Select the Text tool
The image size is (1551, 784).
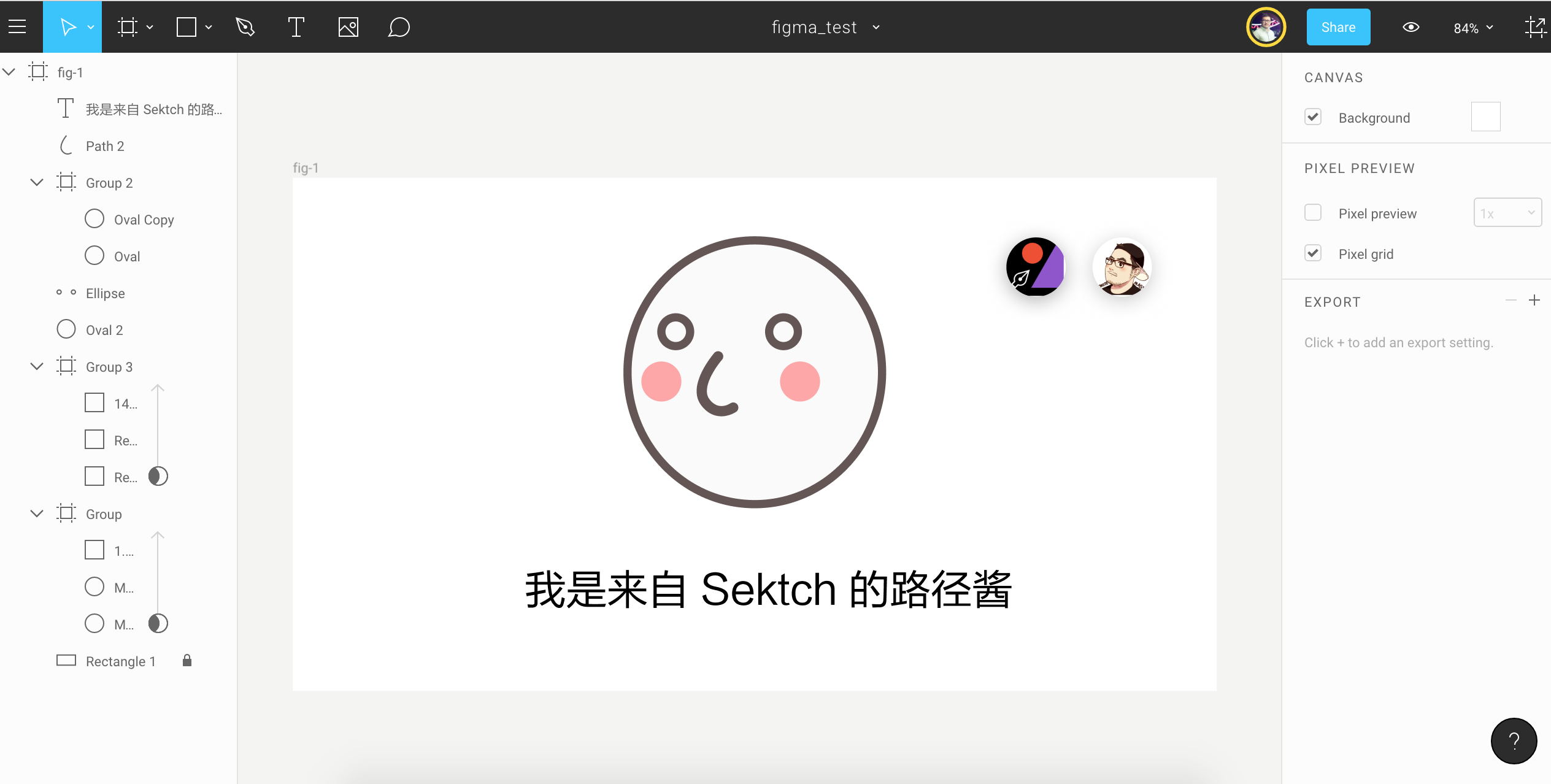coord(296,27)
